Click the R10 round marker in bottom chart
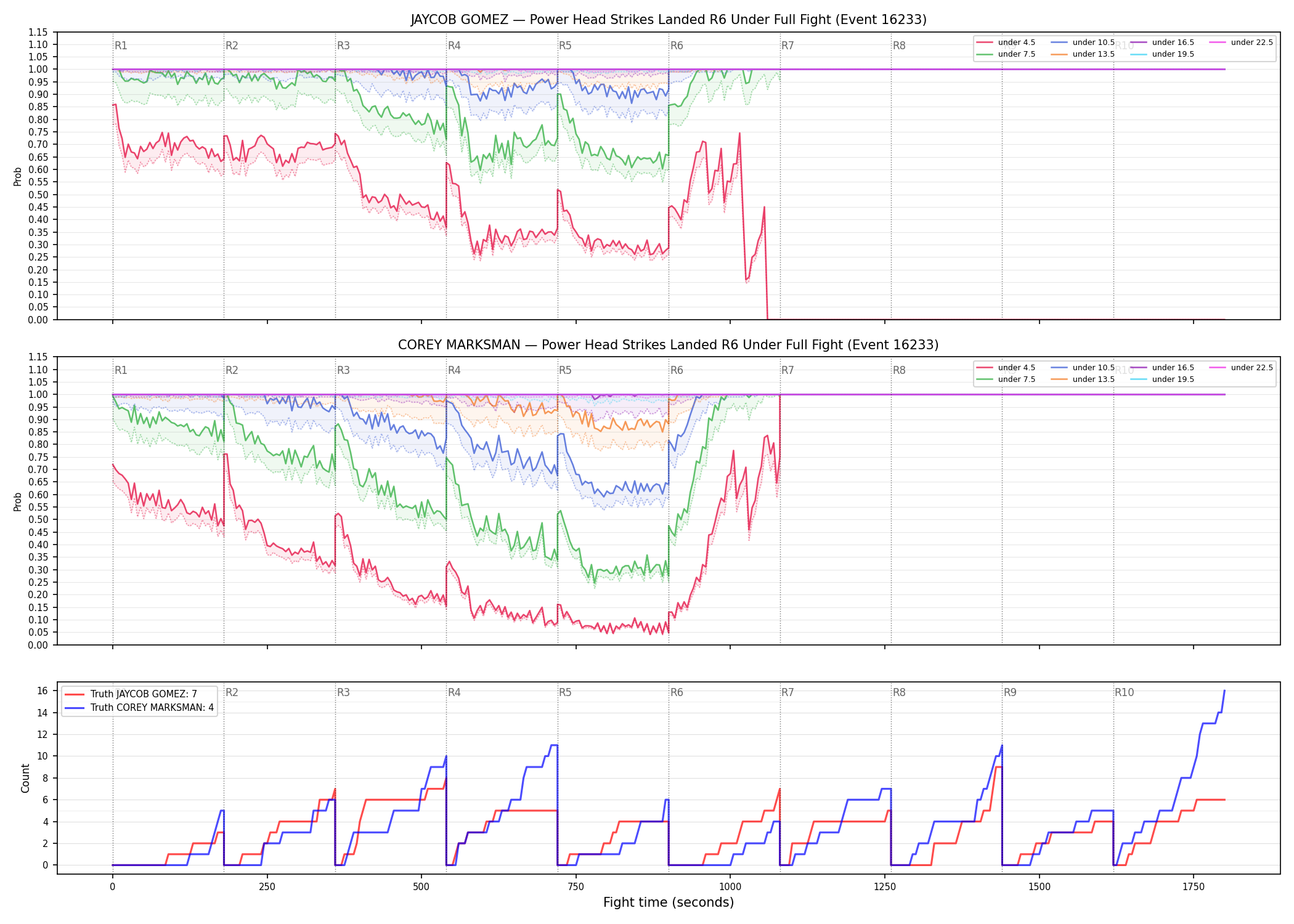The image size is (1294, 924). click(1124, 692)
